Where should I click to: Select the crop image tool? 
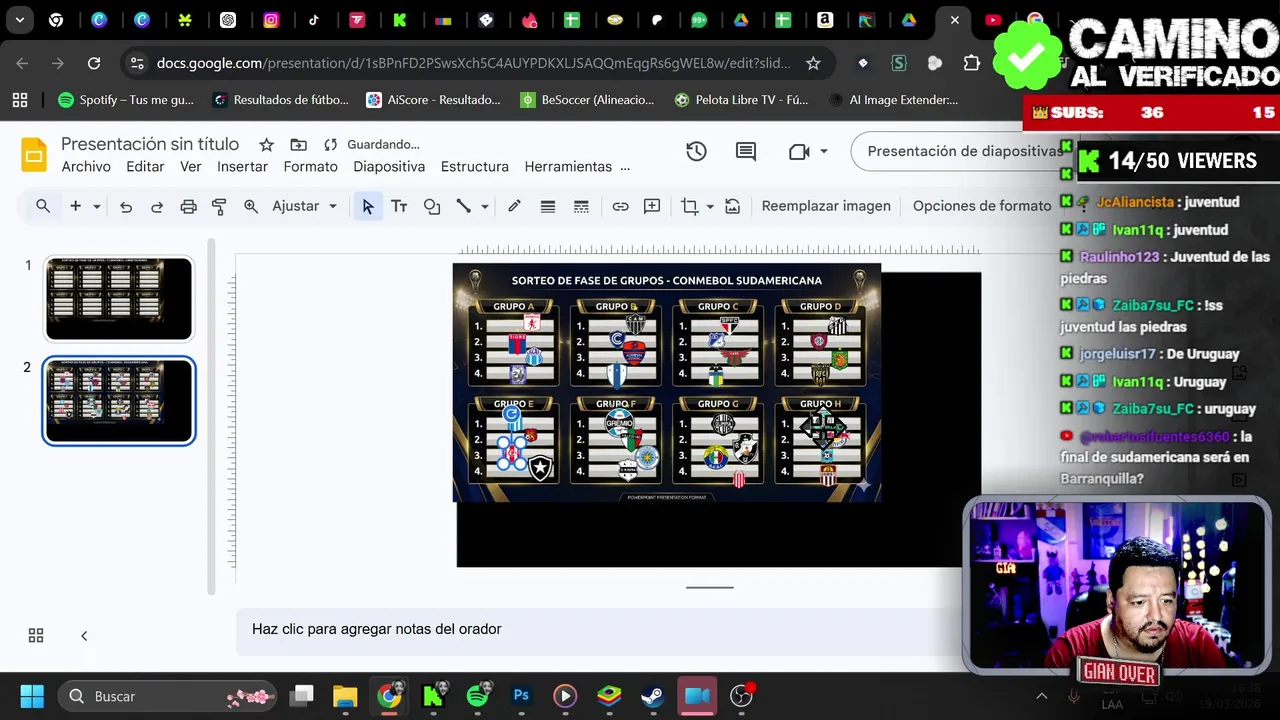point(690,206)
